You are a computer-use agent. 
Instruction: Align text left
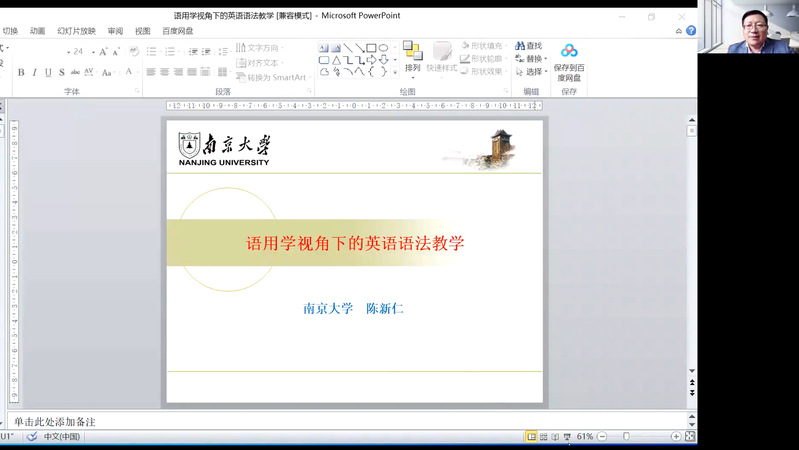[x=151, y=72]
